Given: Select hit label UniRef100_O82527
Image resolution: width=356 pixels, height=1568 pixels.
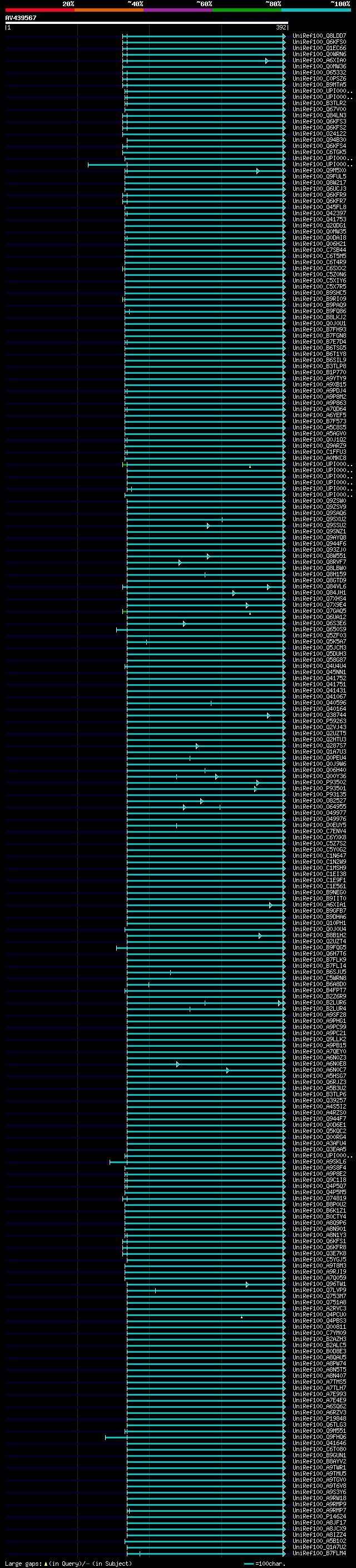Looking at the screenshot, I should pos(319,800).
